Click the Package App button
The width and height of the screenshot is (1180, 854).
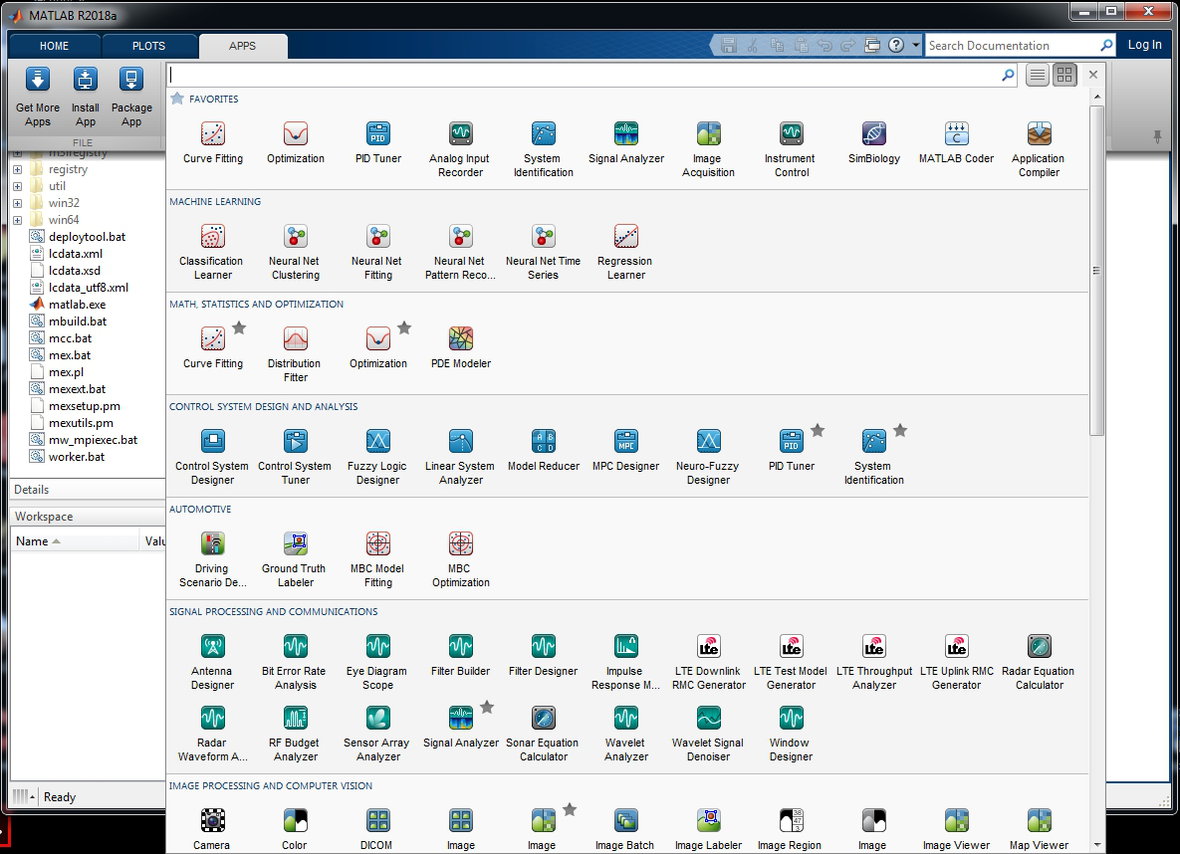coord(132,98)
